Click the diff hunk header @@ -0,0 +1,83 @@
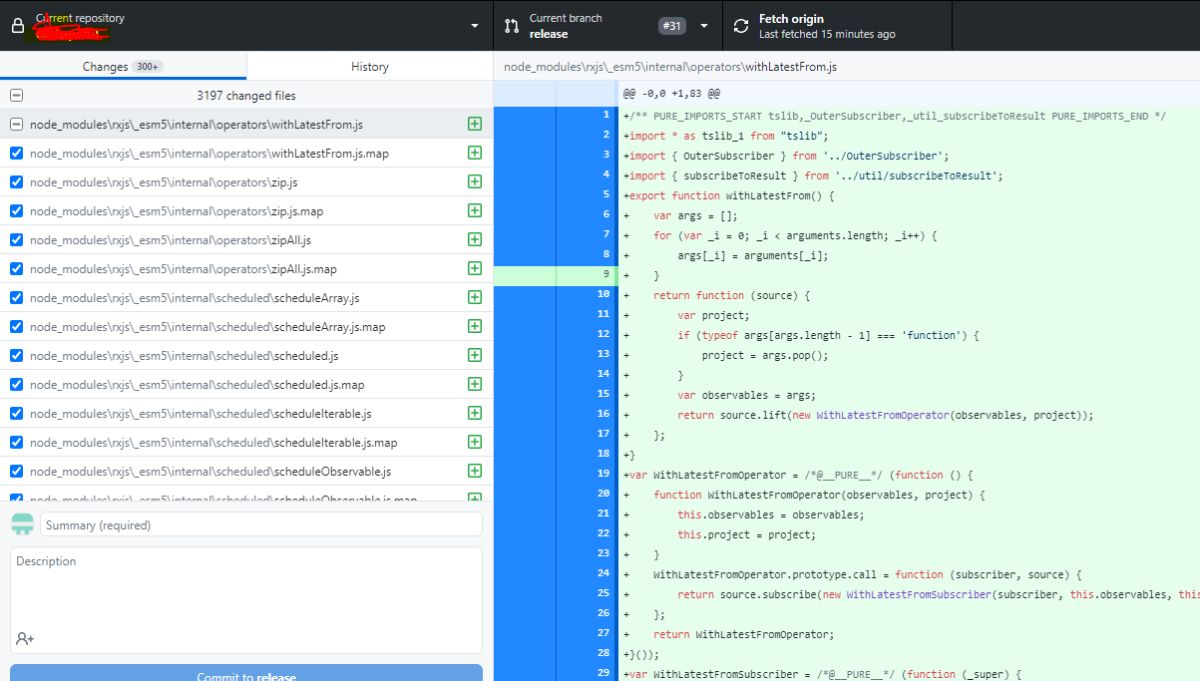1200x681 pixels. click(671, 93)
